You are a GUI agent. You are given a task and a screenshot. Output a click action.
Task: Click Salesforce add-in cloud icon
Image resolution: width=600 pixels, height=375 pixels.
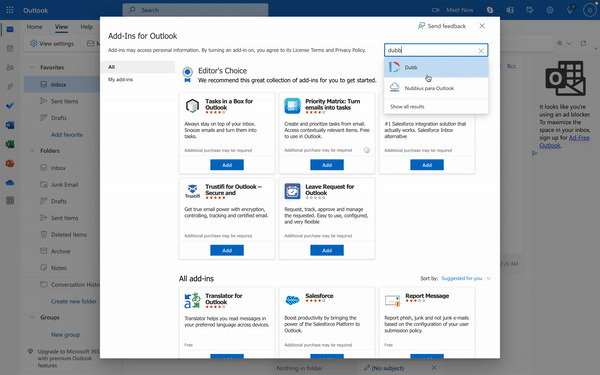(292, 300)
